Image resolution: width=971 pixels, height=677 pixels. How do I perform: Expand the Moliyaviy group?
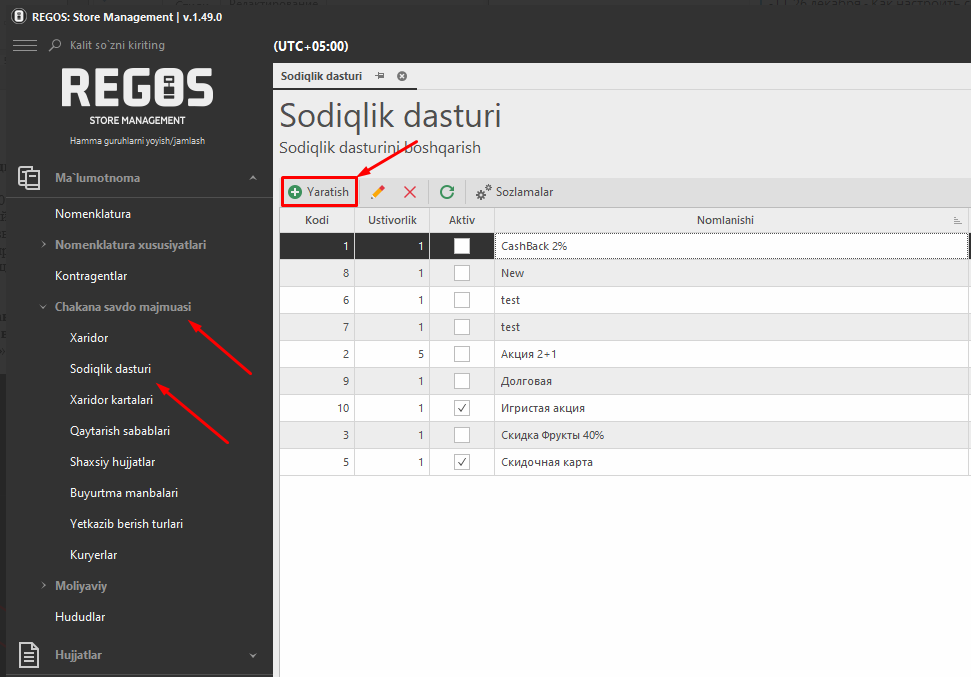tap(43, 585)
